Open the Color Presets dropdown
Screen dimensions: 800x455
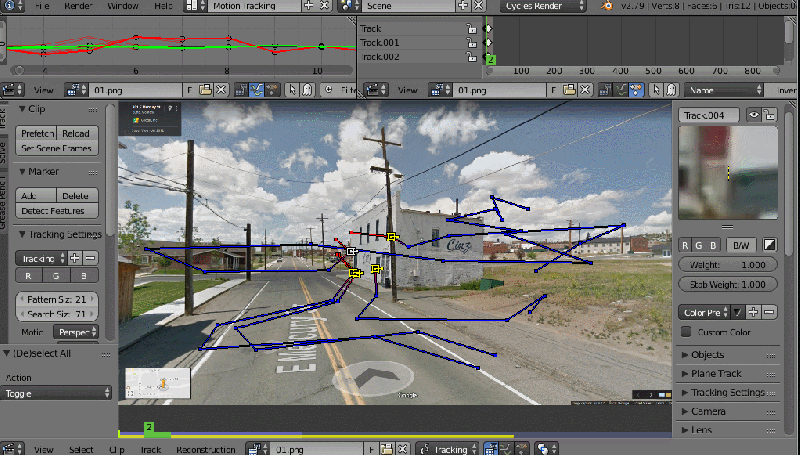(x=705, y=312)
